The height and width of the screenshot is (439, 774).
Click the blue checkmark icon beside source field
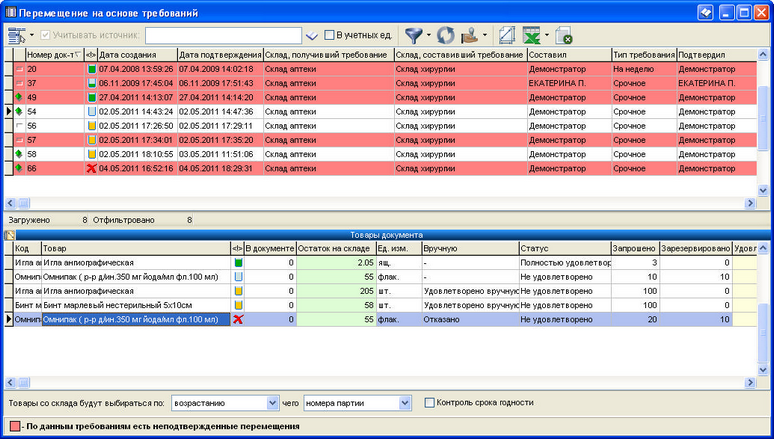311,36
